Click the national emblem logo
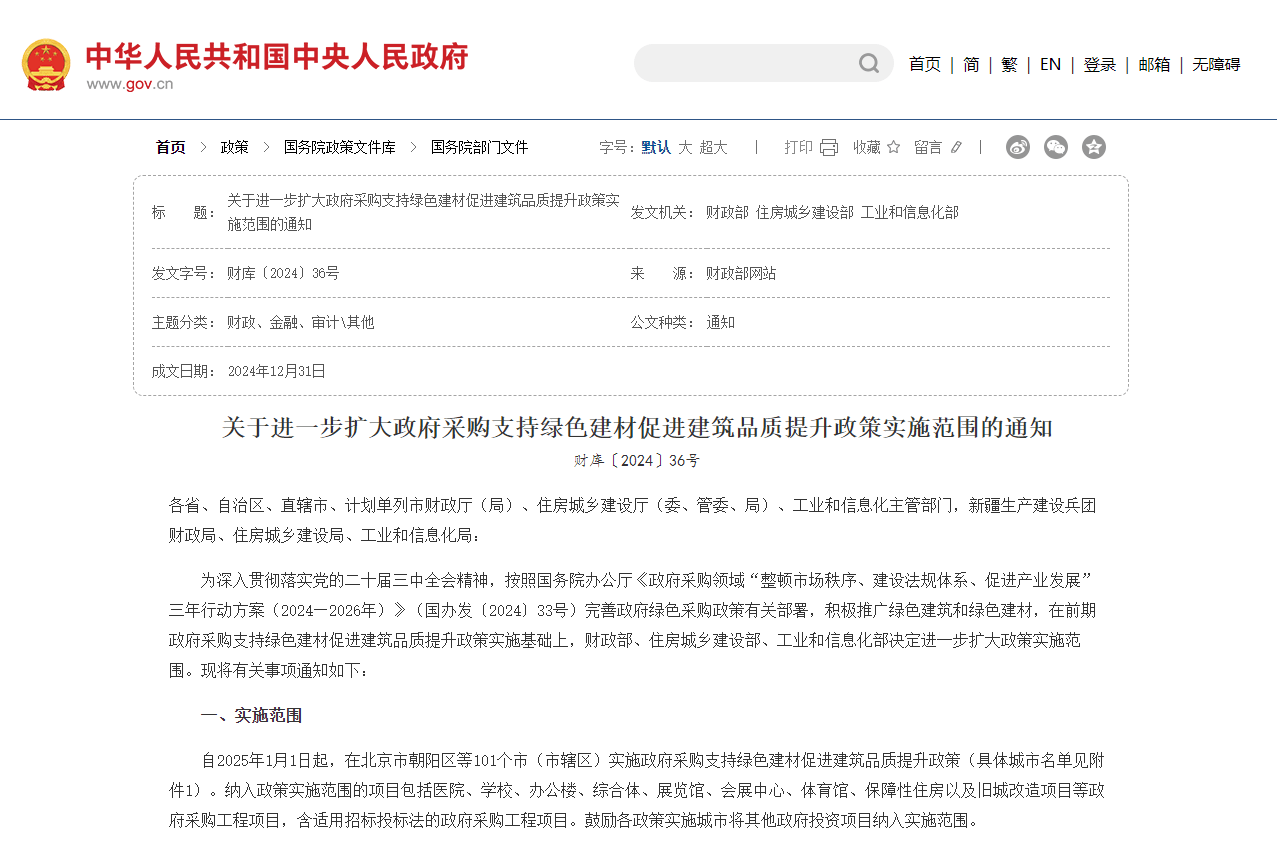This screenshot has height=846, width=1277. 46,66
